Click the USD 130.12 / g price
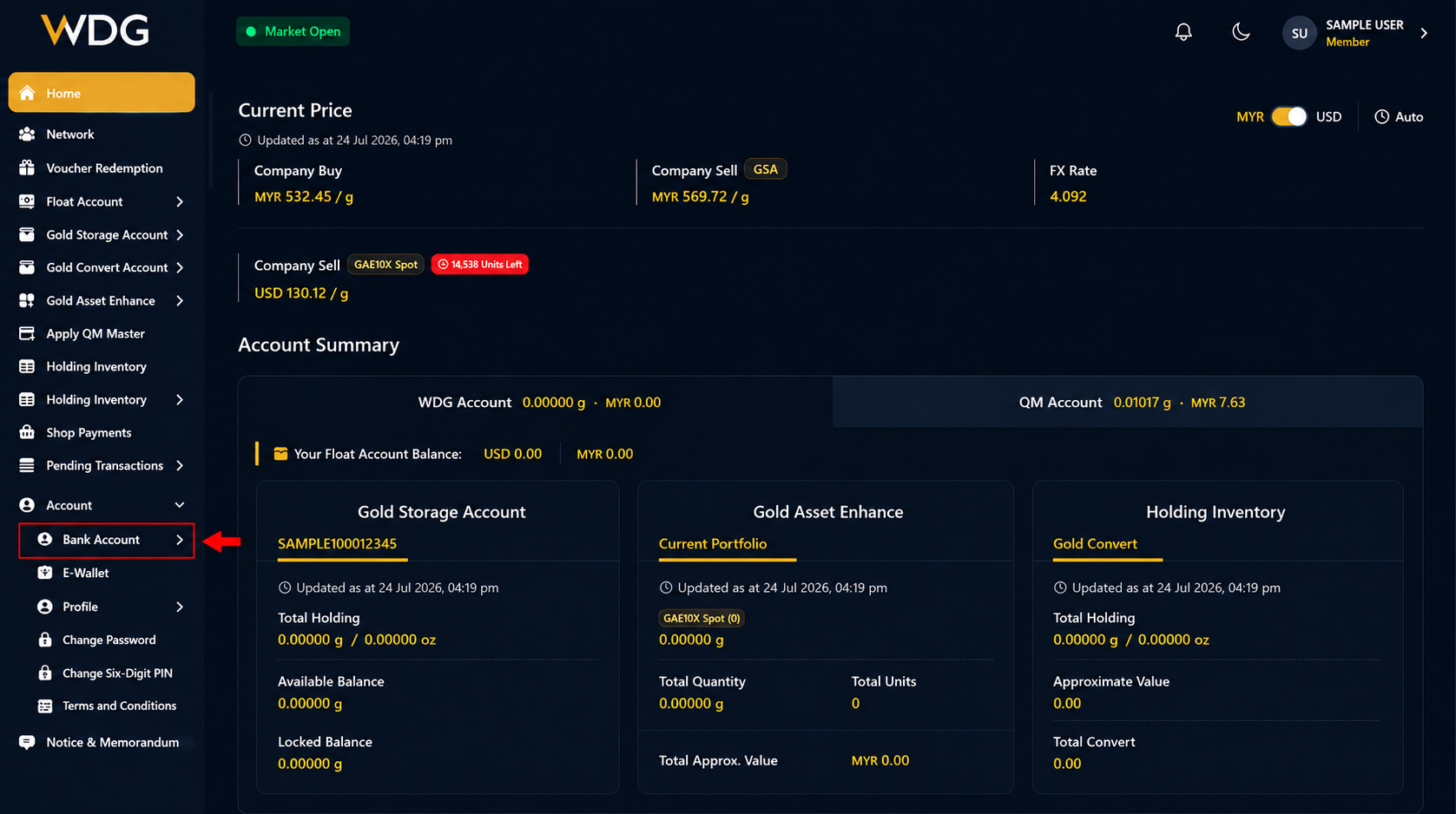Screen dimensions: 1456x814 [301, 293]
